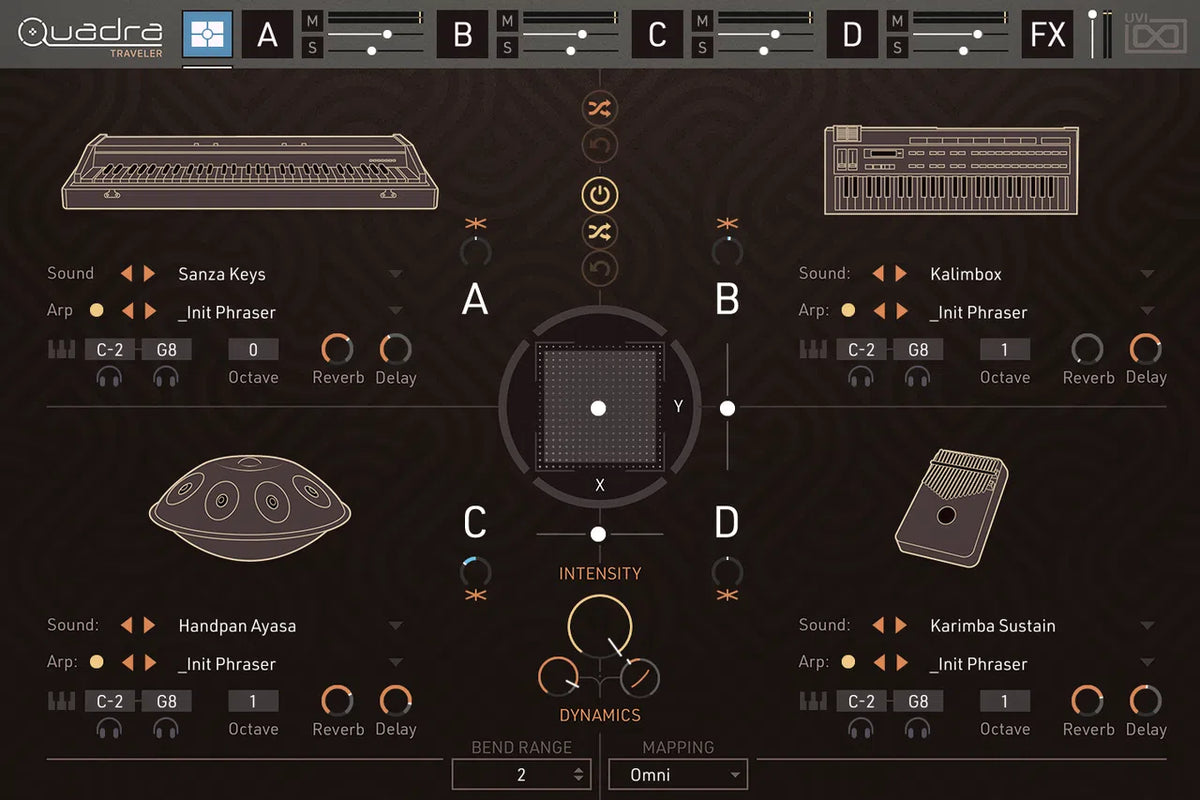
Task: Click the piano key range icon for Sanza Keys
Action: pyautogui.click(x=62, y=350)
